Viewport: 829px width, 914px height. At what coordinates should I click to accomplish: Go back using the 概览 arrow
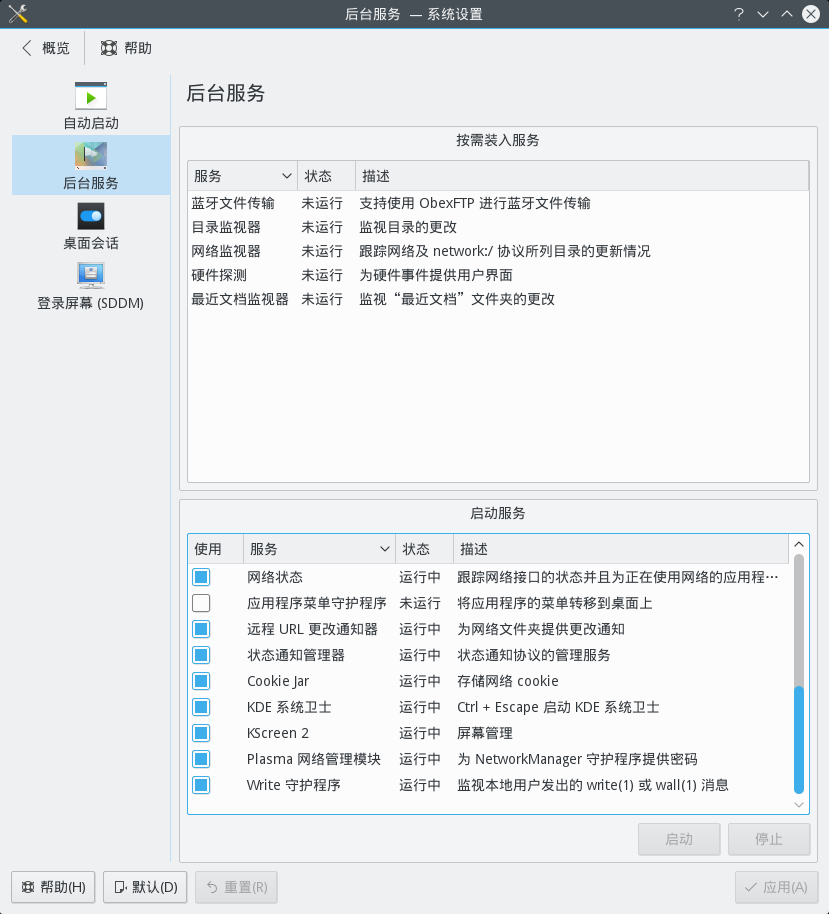click(45, 48)
